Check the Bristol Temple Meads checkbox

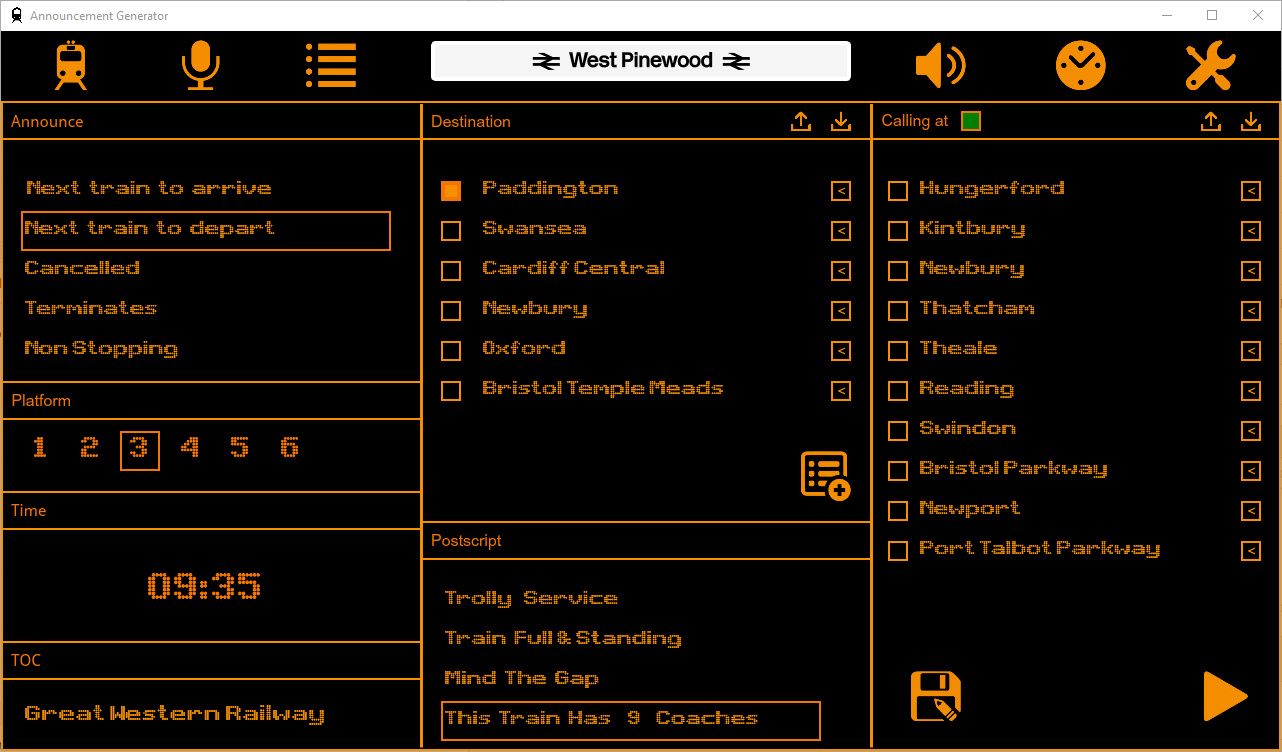tap(451, 391)
